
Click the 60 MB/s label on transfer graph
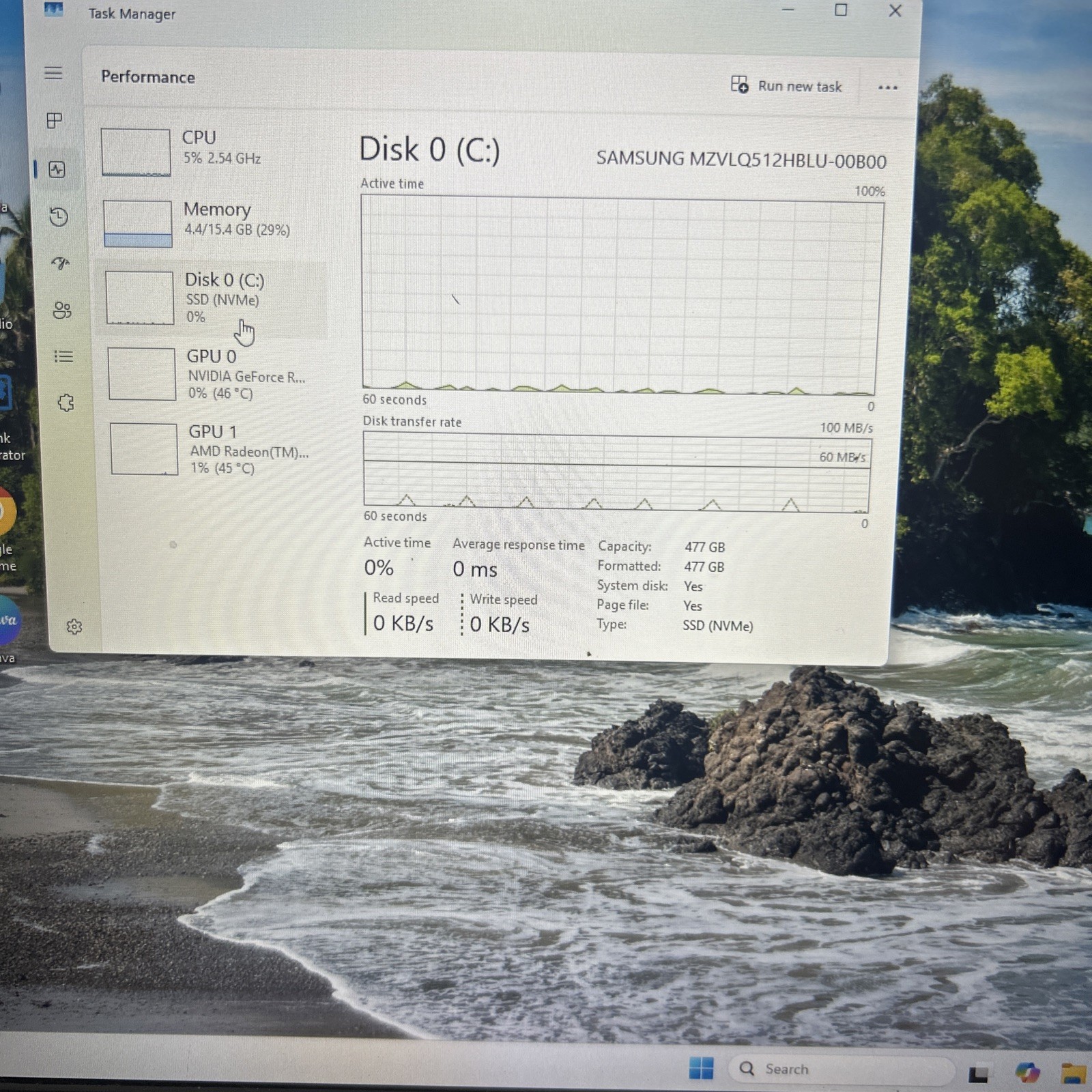click(842, 457)
